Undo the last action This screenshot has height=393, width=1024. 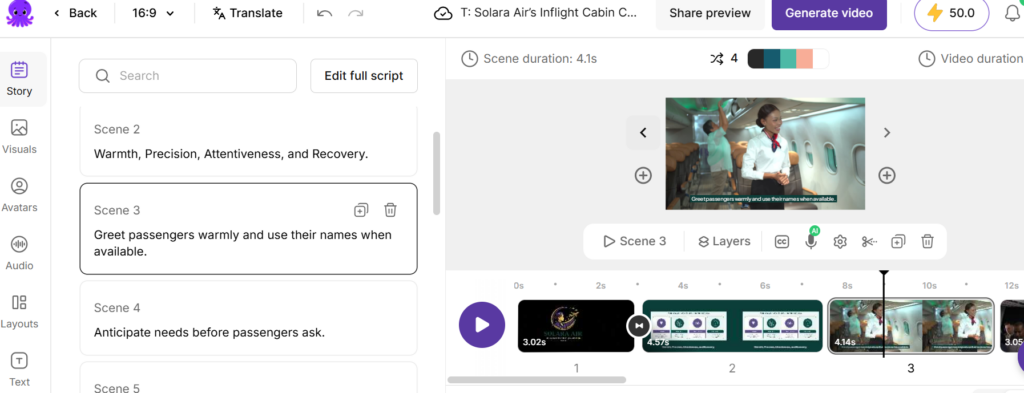click(x=325, y=13)
